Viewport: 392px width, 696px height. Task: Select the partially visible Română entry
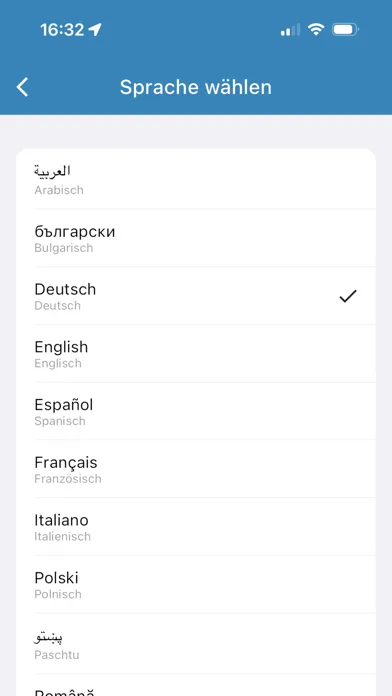(196, 685)
